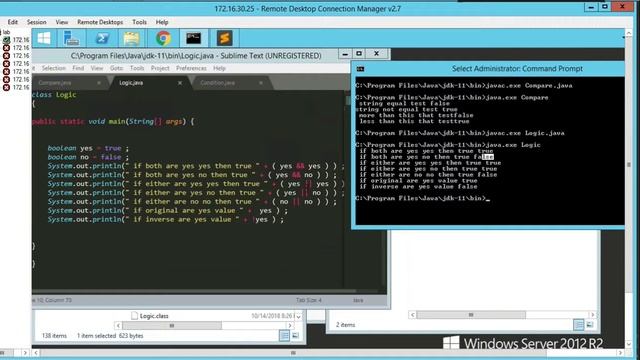This screenshot has height=360, width=640.
Task: Click the Command Prompt cursor line
Action: point(422,198)
